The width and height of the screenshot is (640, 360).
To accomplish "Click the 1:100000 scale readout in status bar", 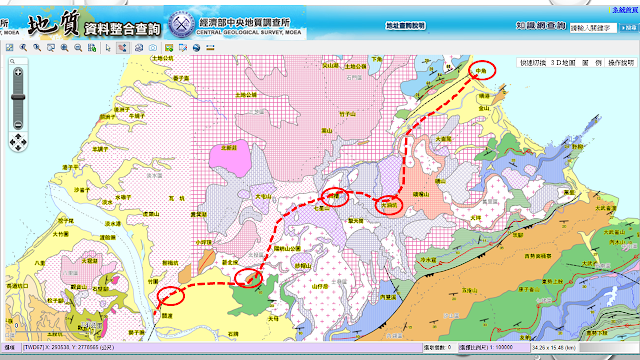I will (493, 347).
